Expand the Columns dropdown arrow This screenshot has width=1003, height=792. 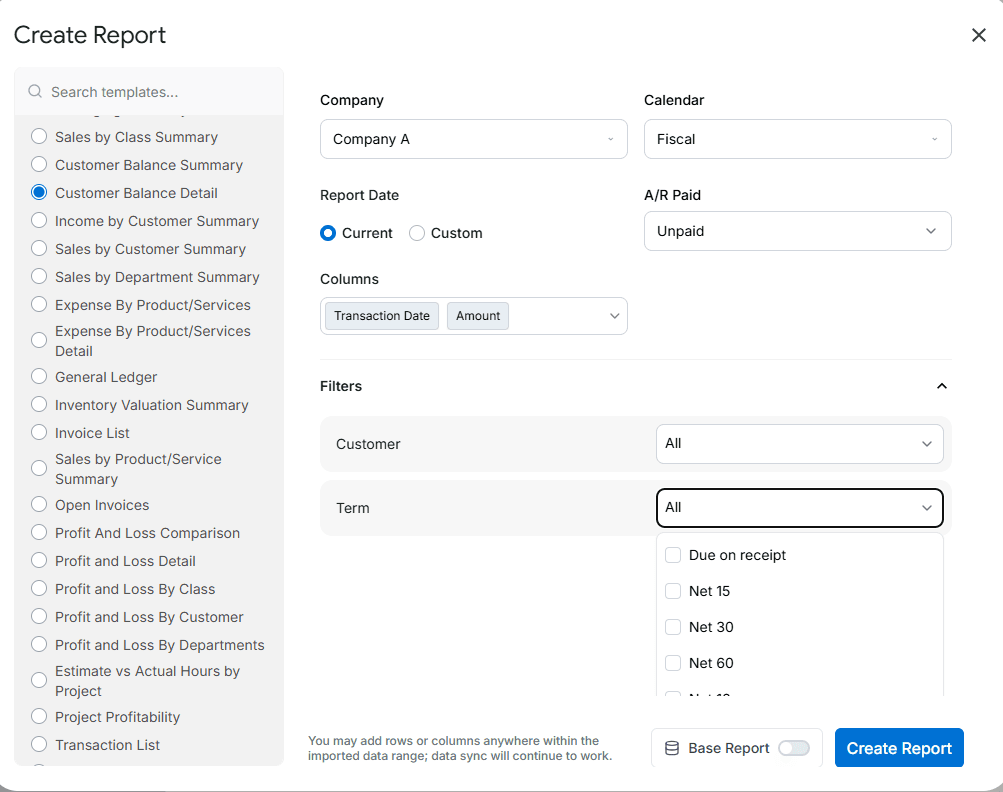tap(614, 316)
